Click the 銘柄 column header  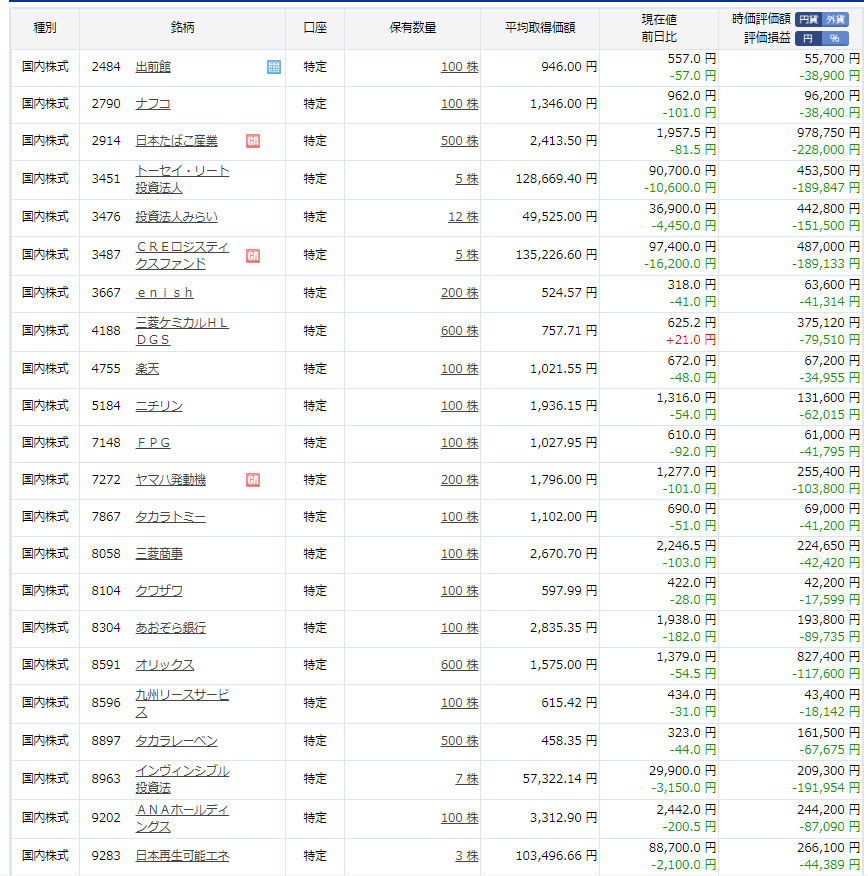[x=183, y=28]
